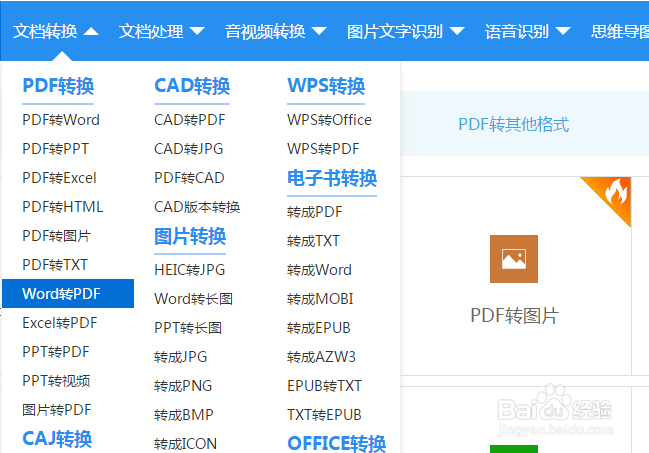Open WPS转Office converter
649x453 pixels.
point(329,120)
